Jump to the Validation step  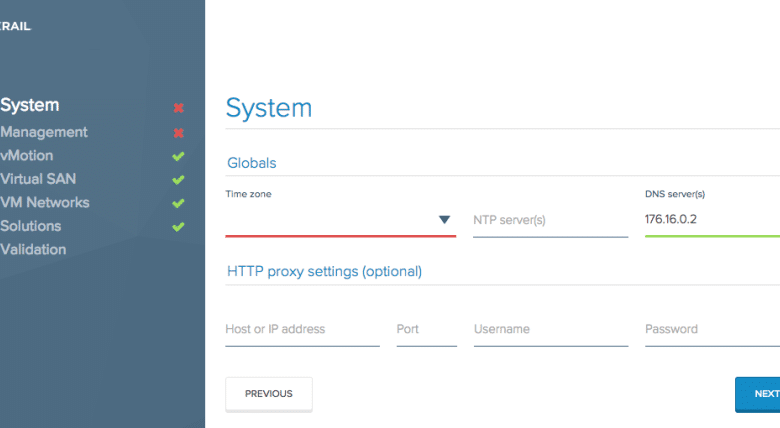click(x=33, y=249)
